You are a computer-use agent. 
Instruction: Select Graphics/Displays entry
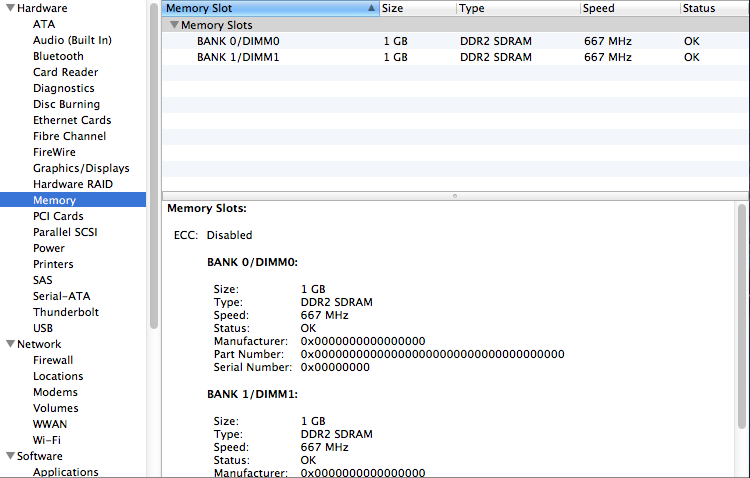click(x=81, y=168)
